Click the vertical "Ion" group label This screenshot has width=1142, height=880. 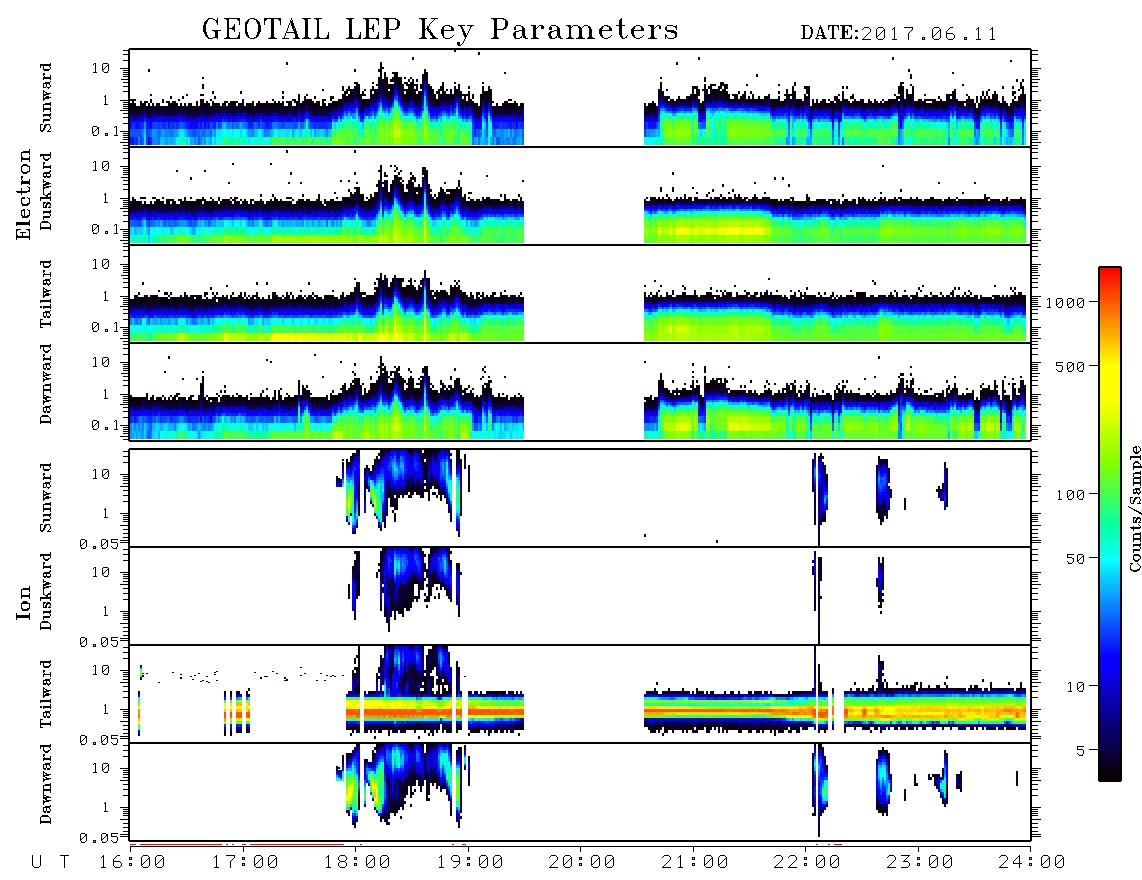[23, 602]
